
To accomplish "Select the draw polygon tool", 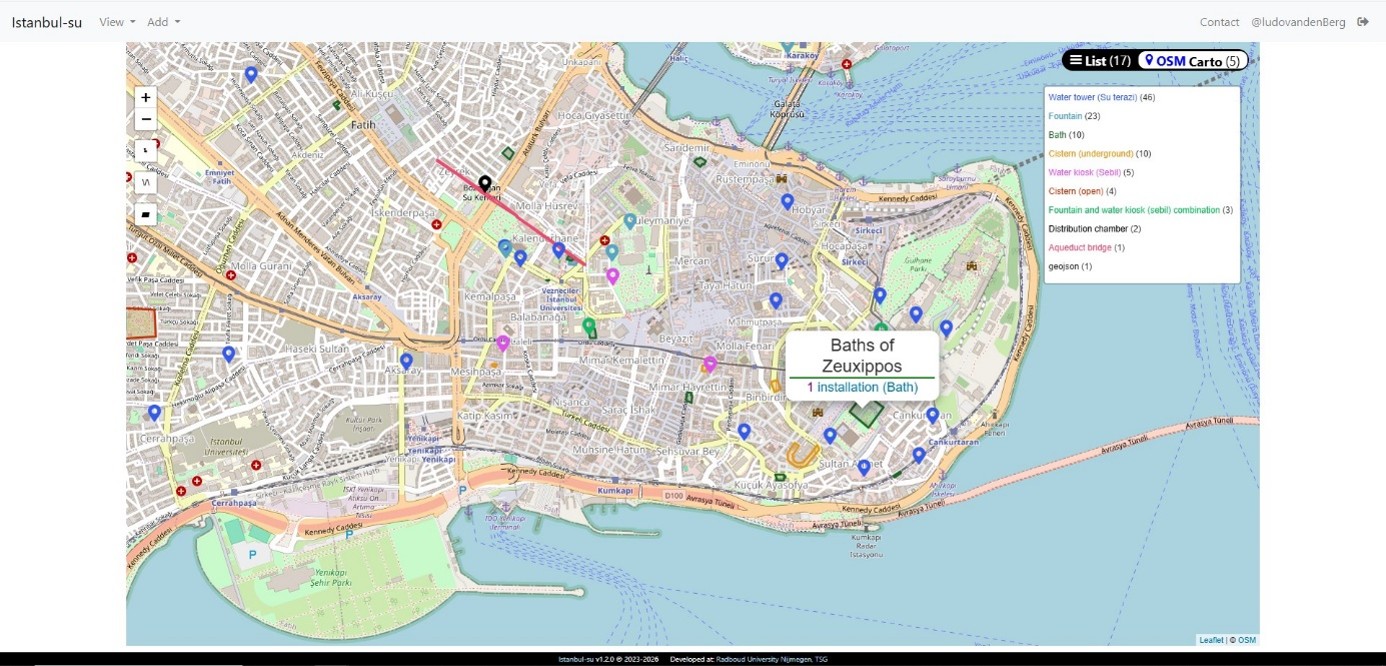I will 146,214.
